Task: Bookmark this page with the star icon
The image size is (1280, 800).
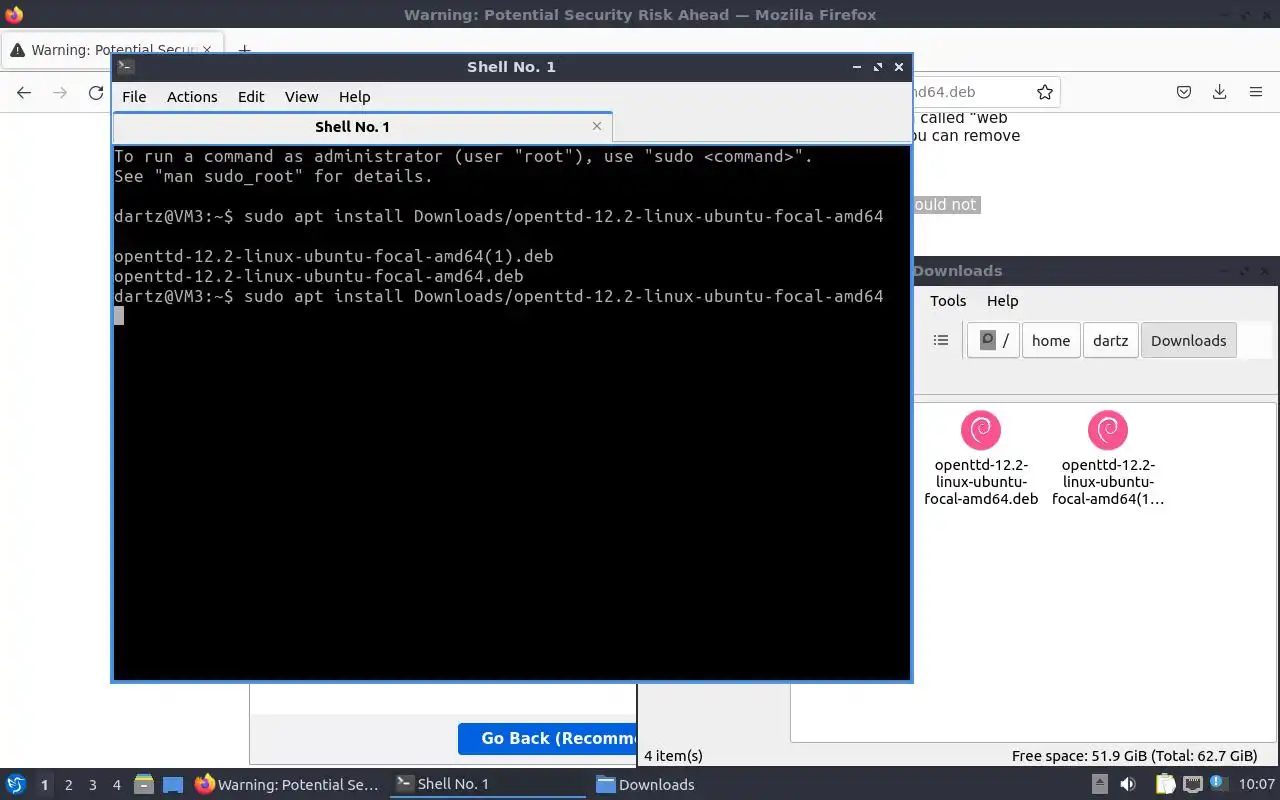Action: (1045, 92)
